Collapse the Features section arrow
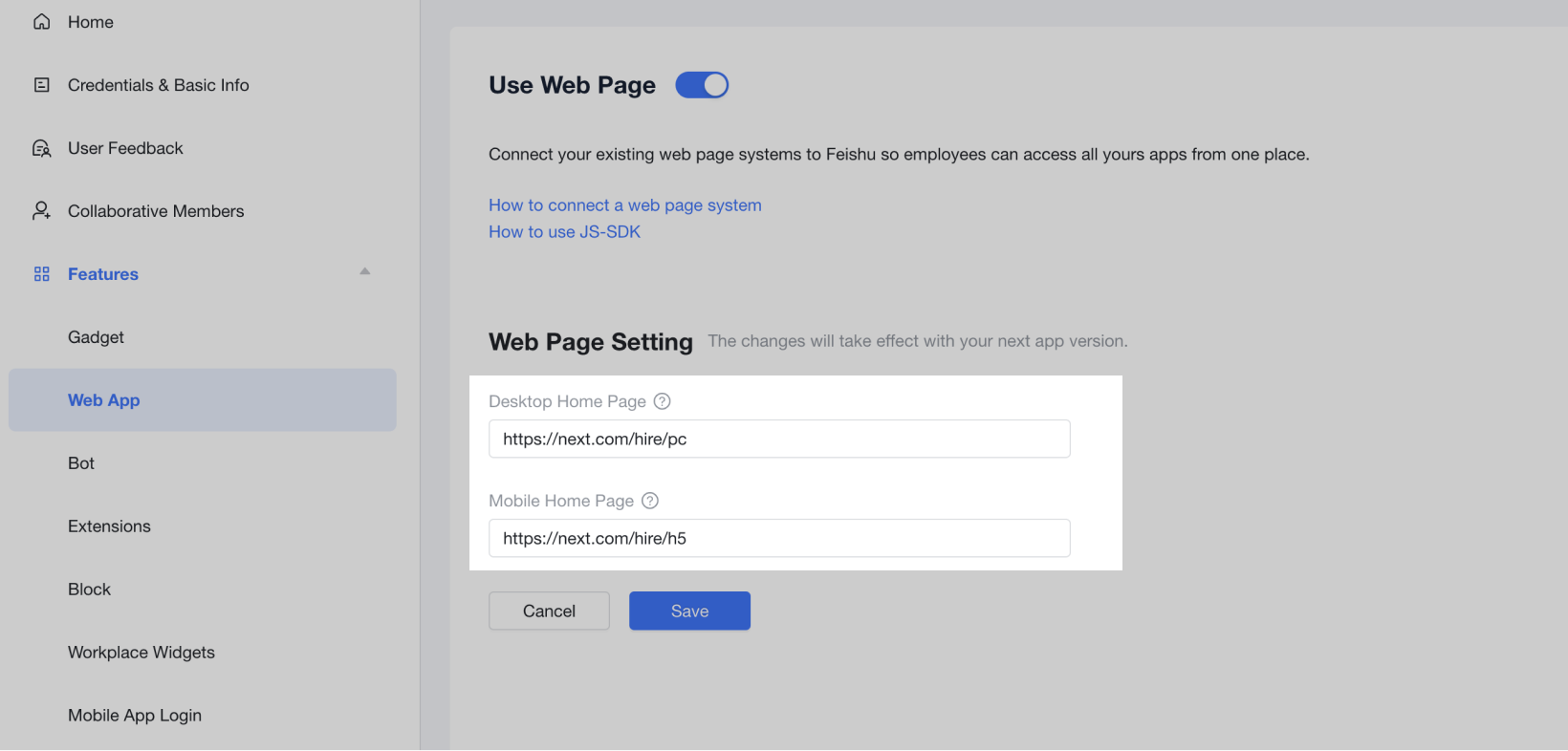 click(364, 272)
